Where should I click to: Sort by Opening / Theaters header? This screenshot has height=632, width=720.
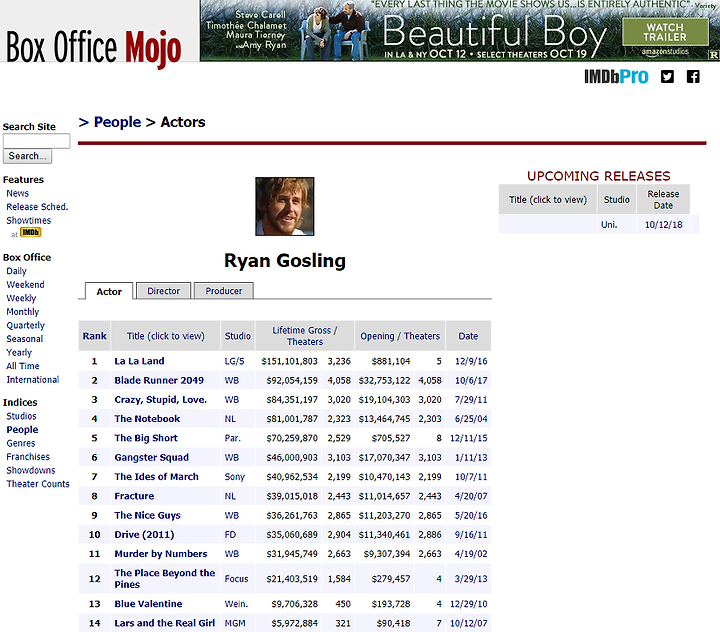tap(400, 336)
